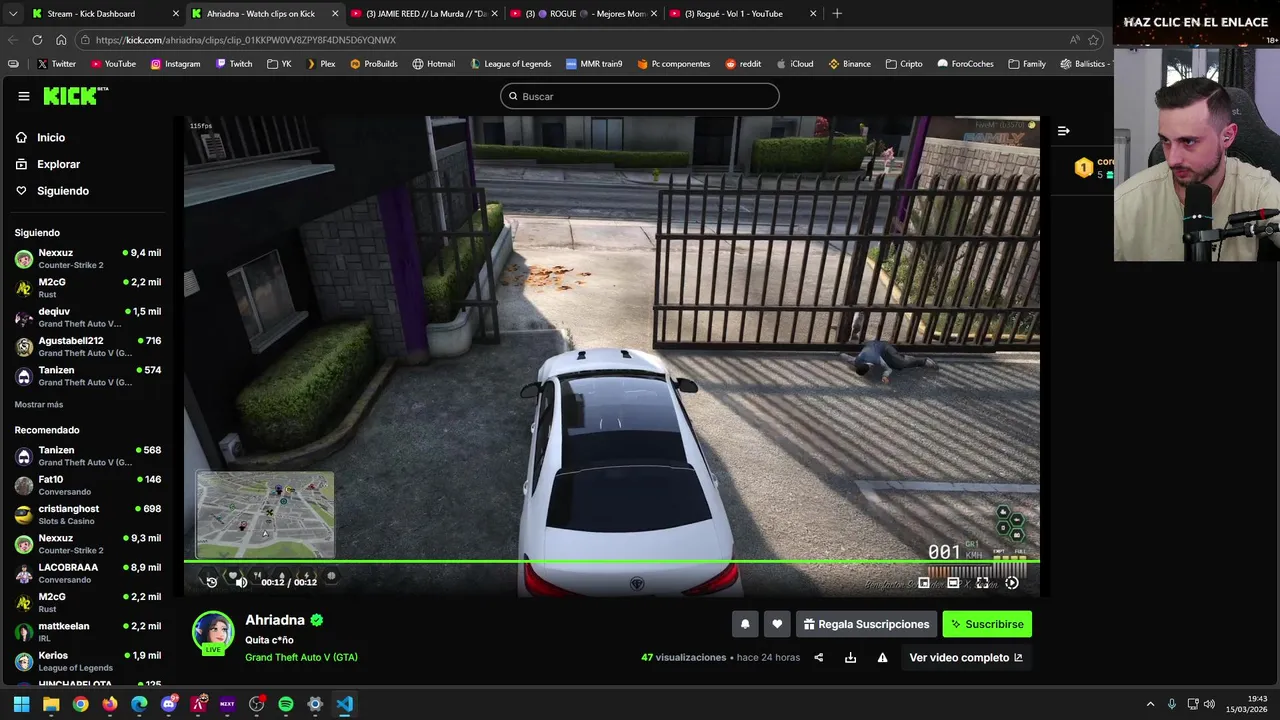Toggle theater mode on the player
Screen dimensions: 1280x720
pyautogui.click(x=953, y=583)
